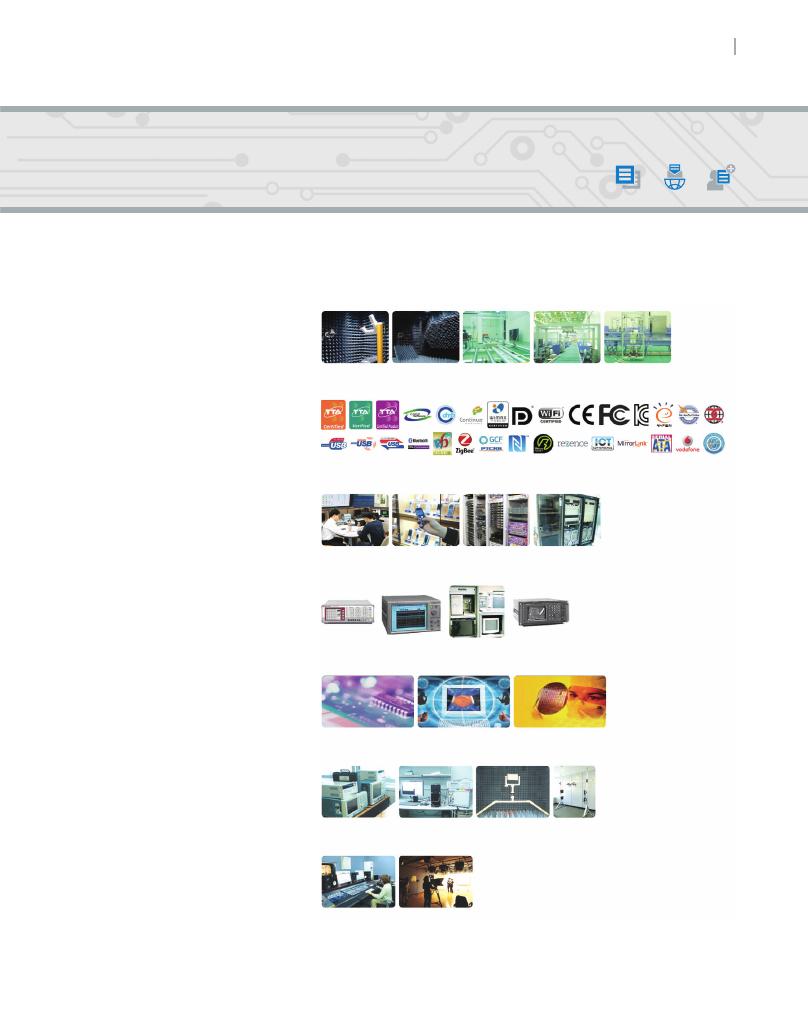
Task: Open the yellow wafer inspection image
Action: coord(560,701)
